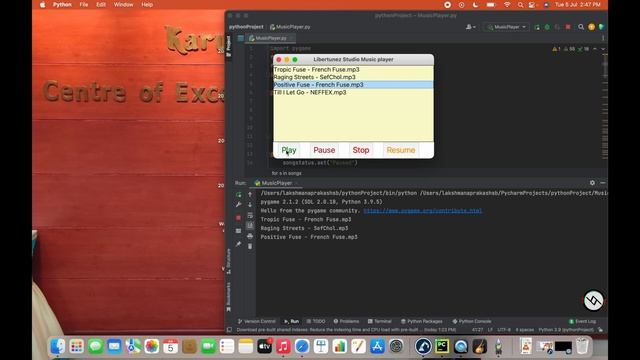Image resolution: width=640 pixels, height=360 pixels.
Task: Select 'Till I Let Go - NEFFEX.mp3' in the playlist
Action: 353,93
